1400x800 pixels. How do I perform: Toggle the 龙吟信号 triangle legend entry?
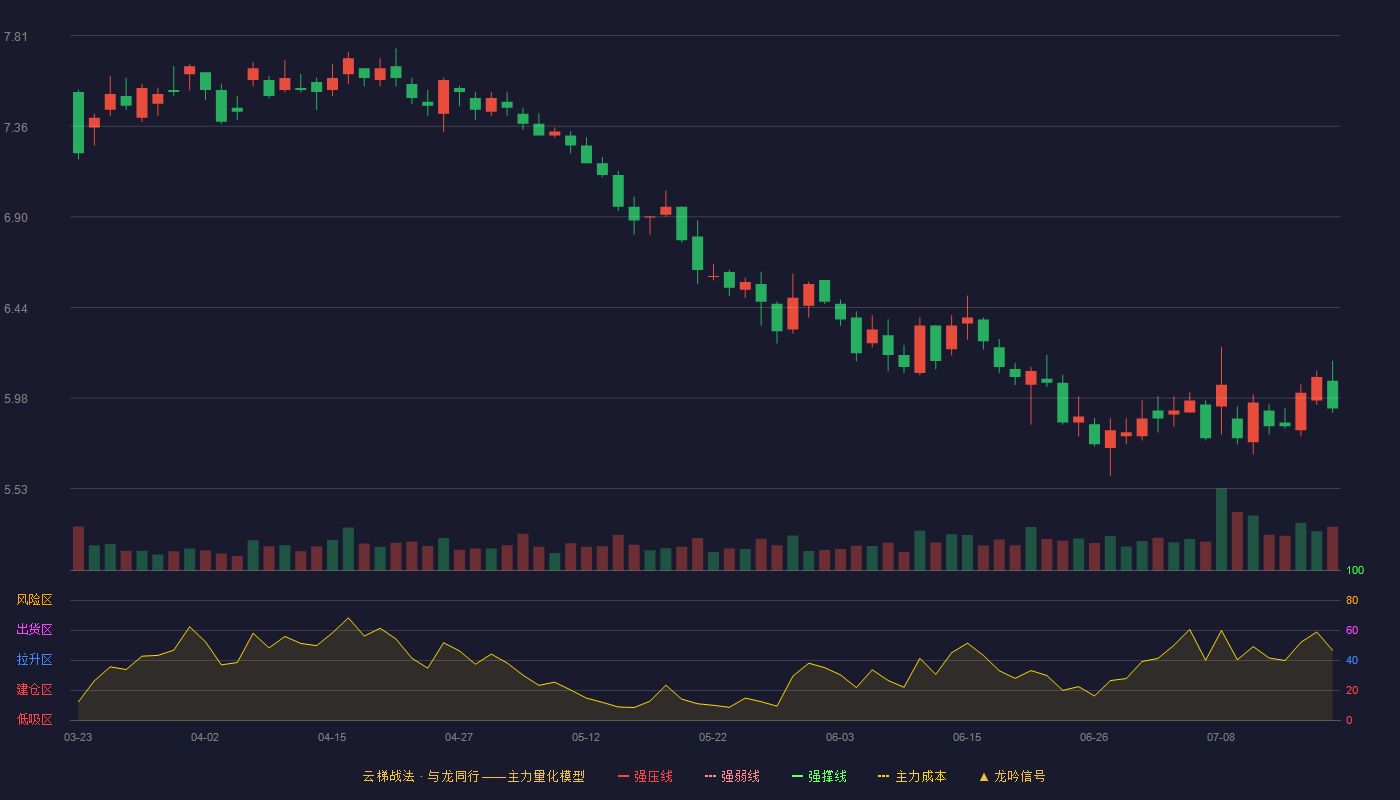[1012, 776]
